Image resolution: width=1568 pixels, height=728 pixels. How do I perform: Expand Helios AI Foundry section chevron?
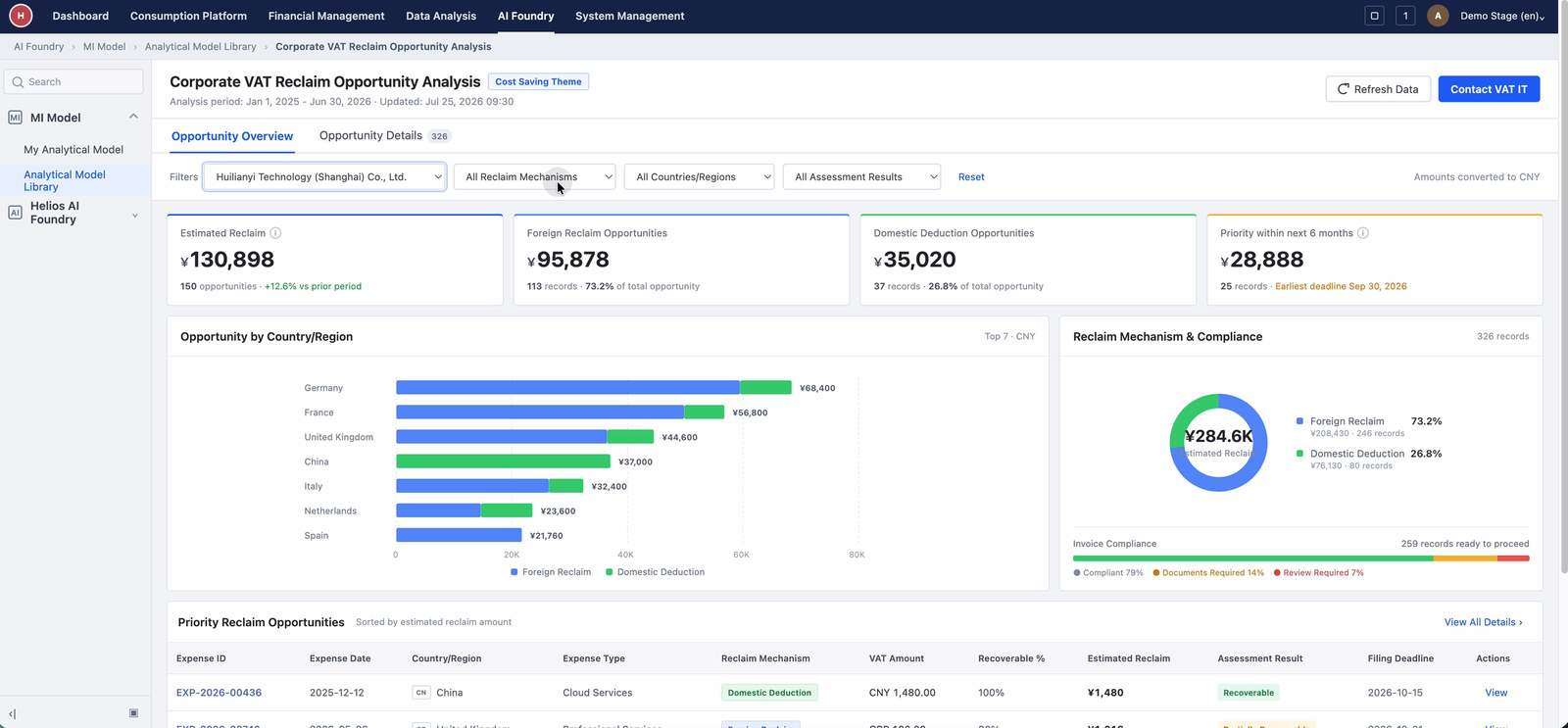[x=134, y=216]
